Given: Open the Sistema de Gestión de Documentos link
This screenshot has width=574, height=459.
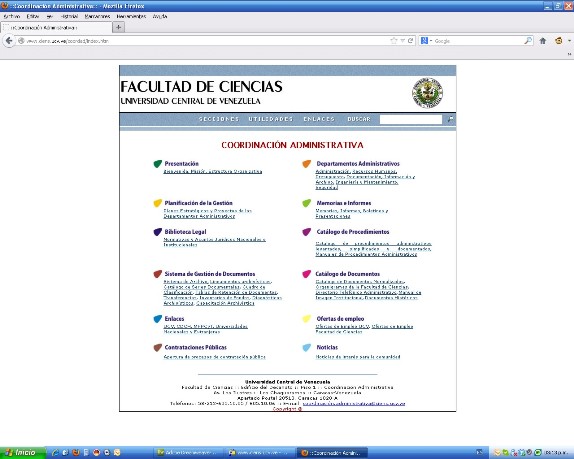Looking at the screenshot, I should [x=210, y=274].
